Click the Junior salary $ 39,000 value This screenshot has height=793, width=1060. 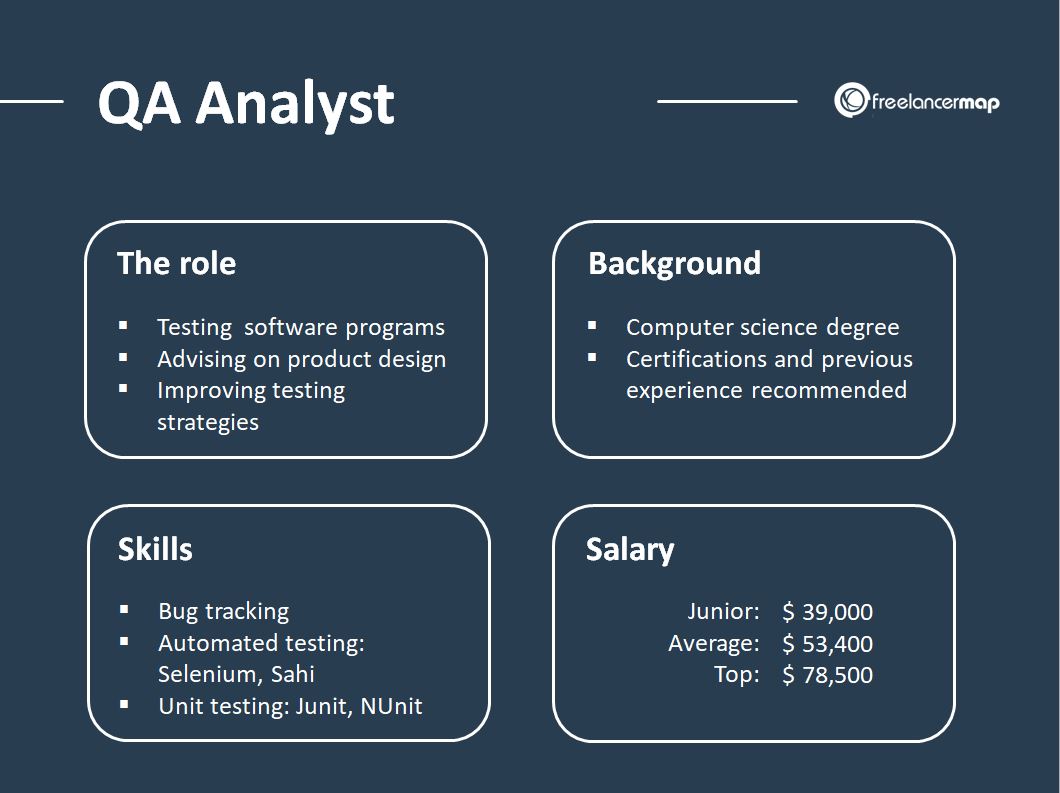point(827,612)
